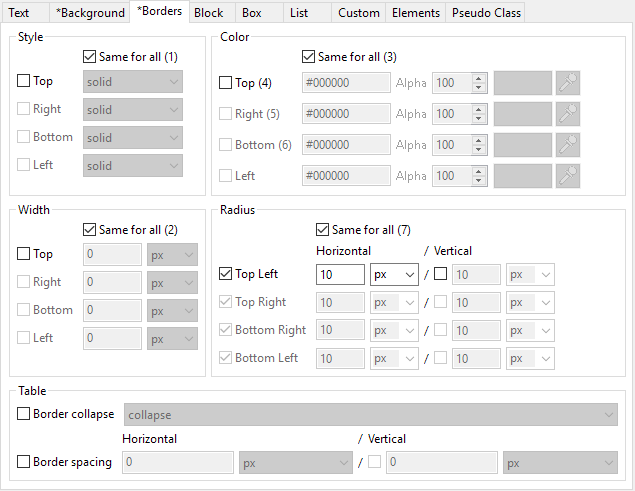Toggle Style Same for all checkbox
The width and height of the screenshot is (635, 491).
(x=91, y=57)
